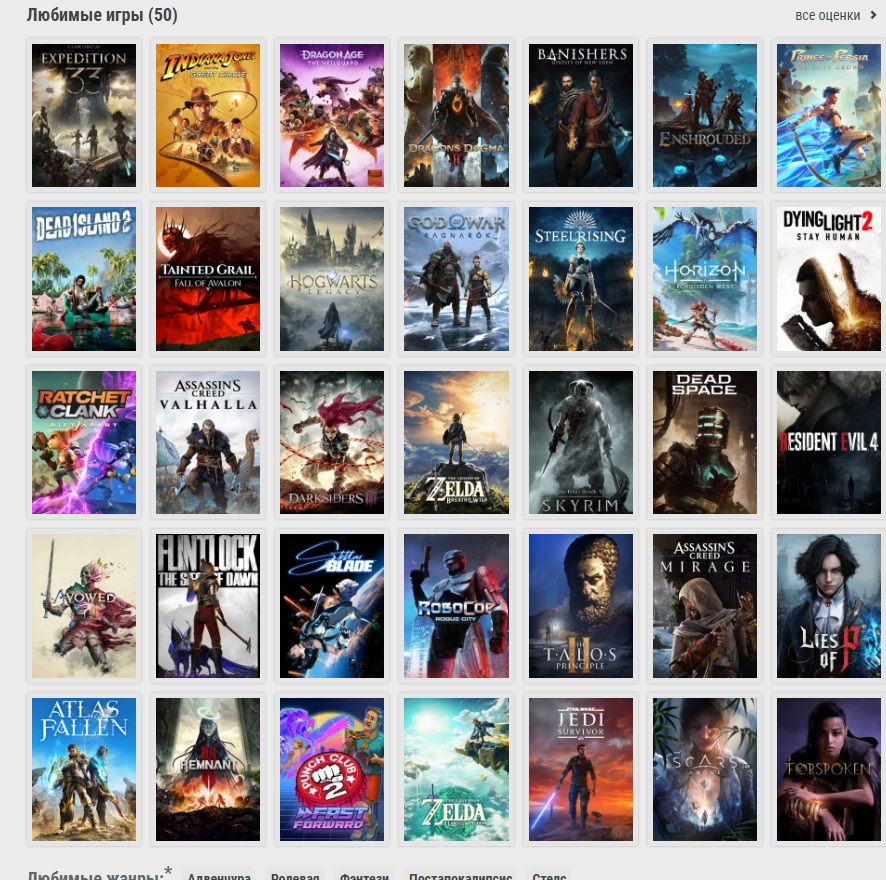Open Prince of Persia: The Lost Crown cover
This screenshot has height=880, width=886.
point(829,115)
